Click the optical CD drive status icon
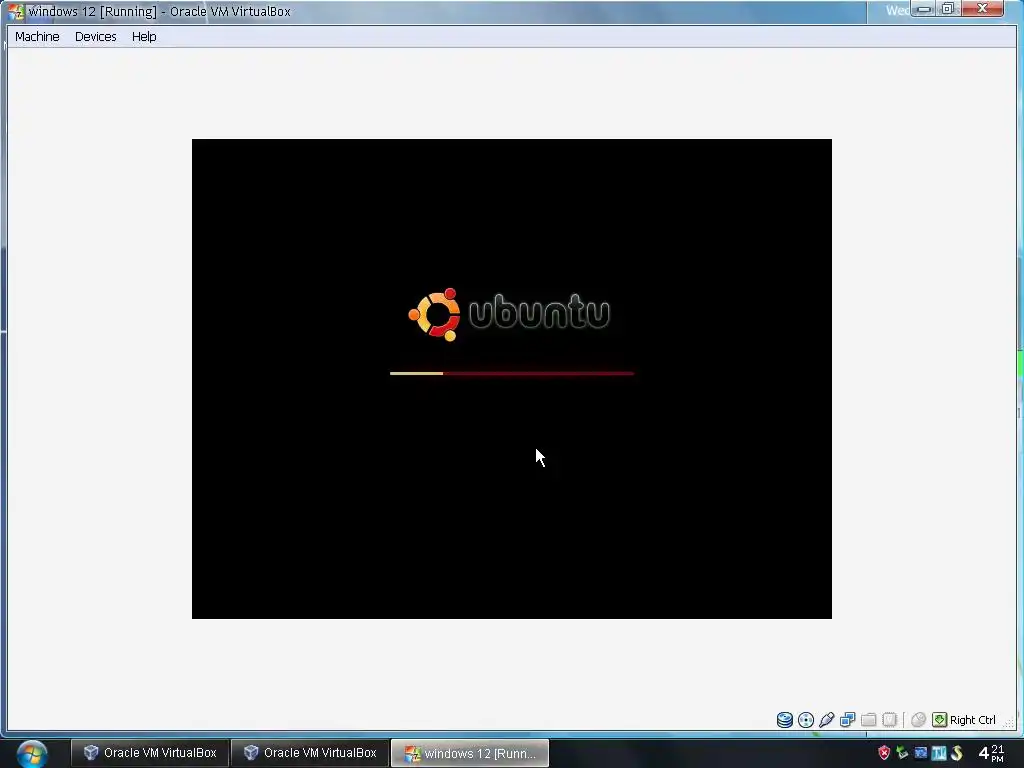Image resolution: width=1024 pixels, height=768 pixels. click(806, 720)
